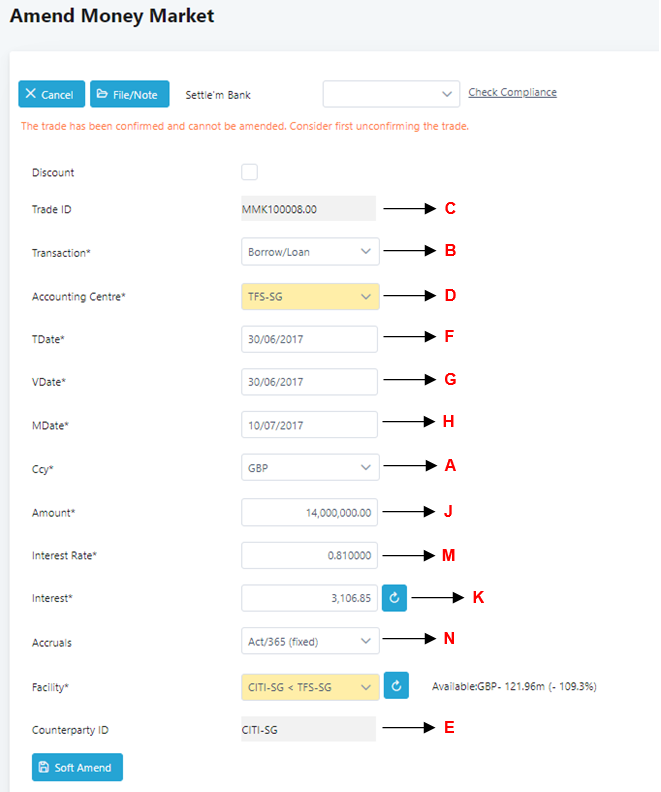Click the Interest amount field
This screenshot has height=792, width=661.
coord(309,598)
